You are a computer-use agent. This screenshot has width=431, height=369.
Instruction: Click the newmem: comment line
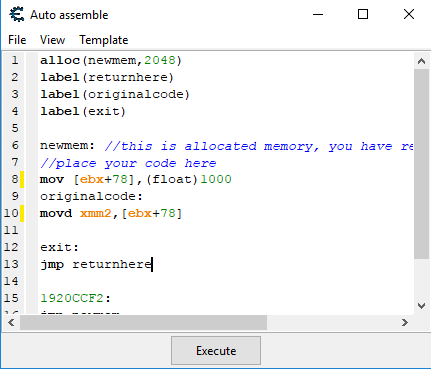coord(227,146)
